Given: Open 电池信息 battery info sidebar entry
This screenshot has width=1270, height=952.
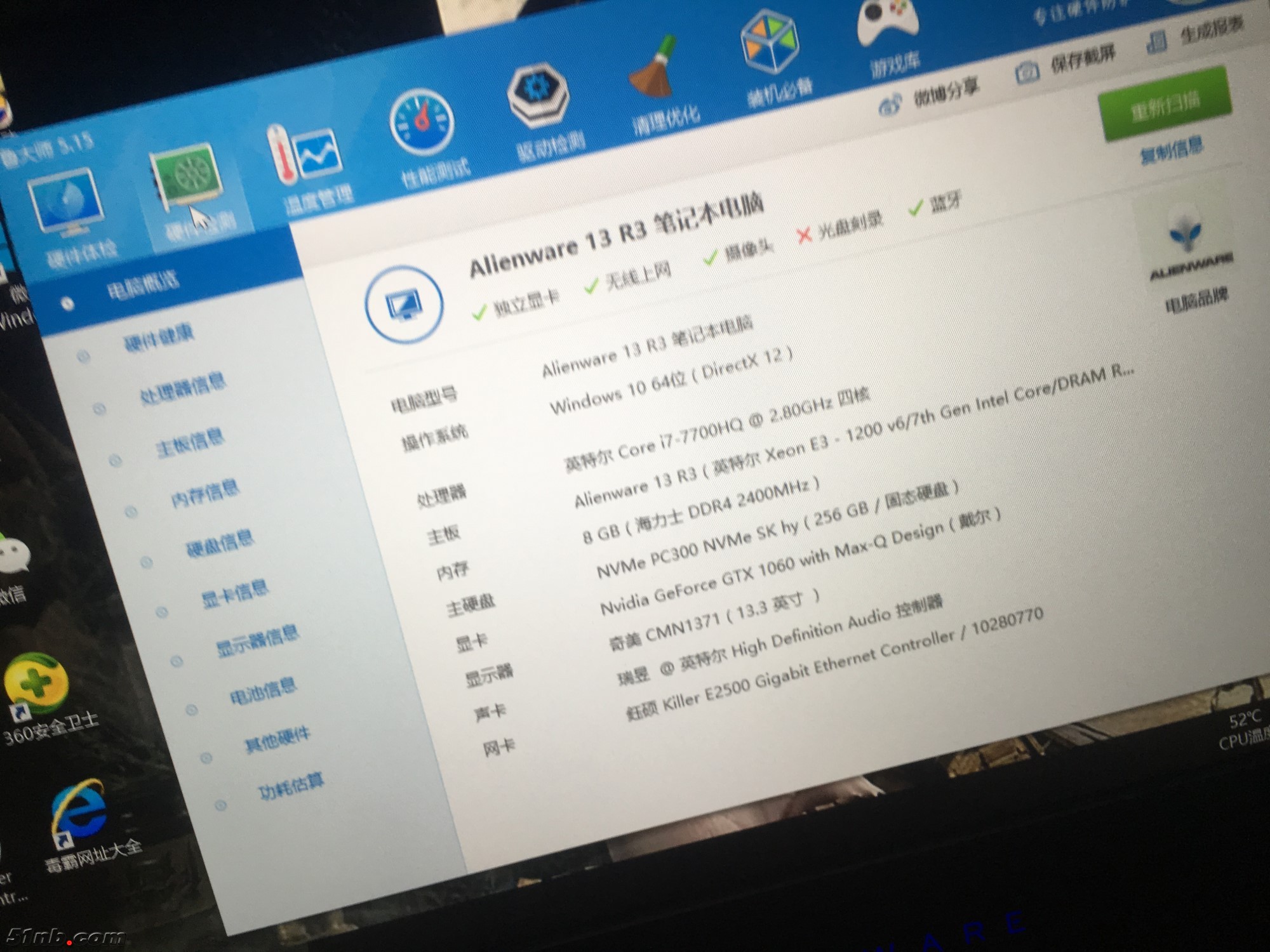Looking at the screenshot, I should (x=263, y=692).
